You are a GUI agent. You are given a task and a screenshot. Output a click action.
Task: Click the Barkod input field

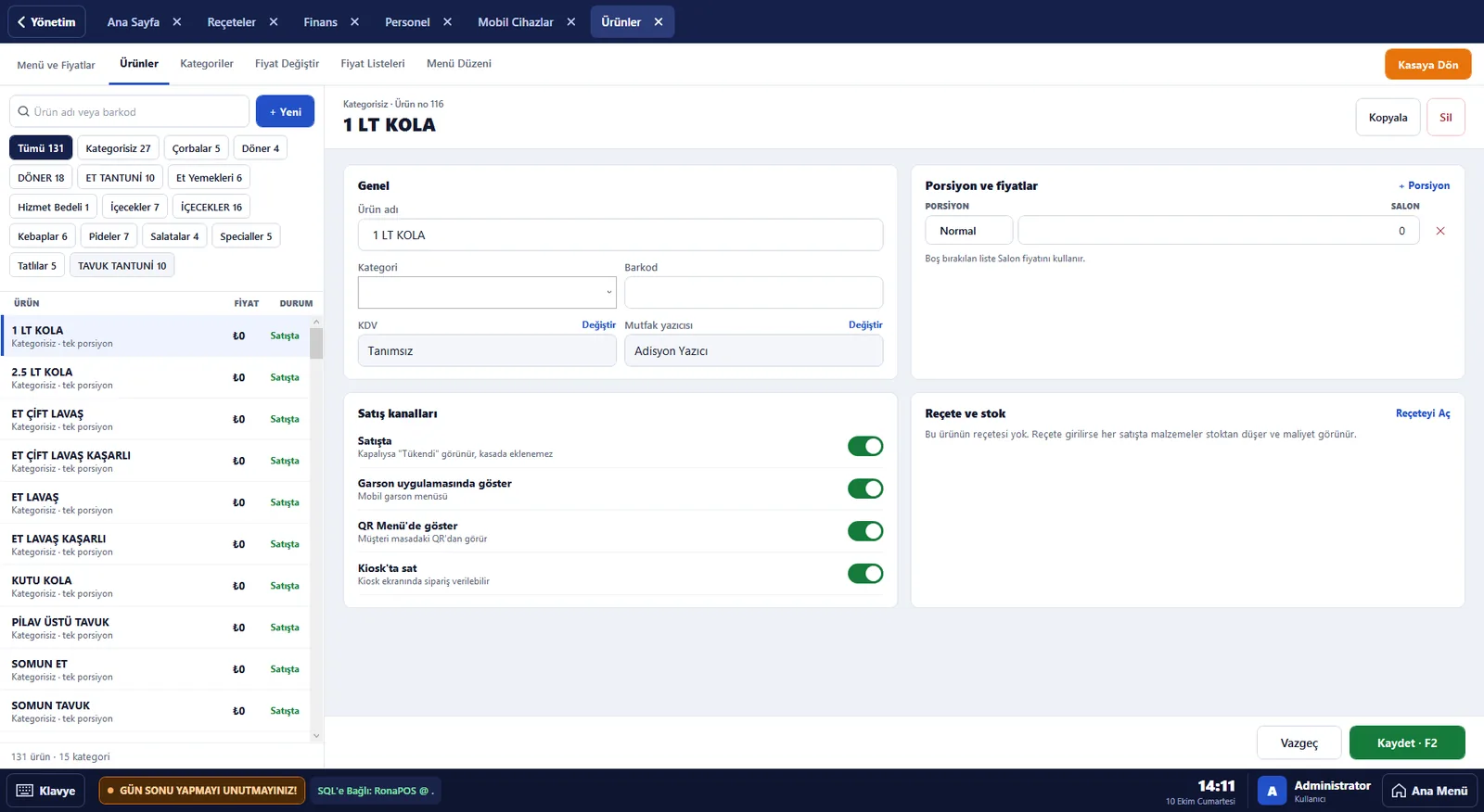[x=754, y=292]
